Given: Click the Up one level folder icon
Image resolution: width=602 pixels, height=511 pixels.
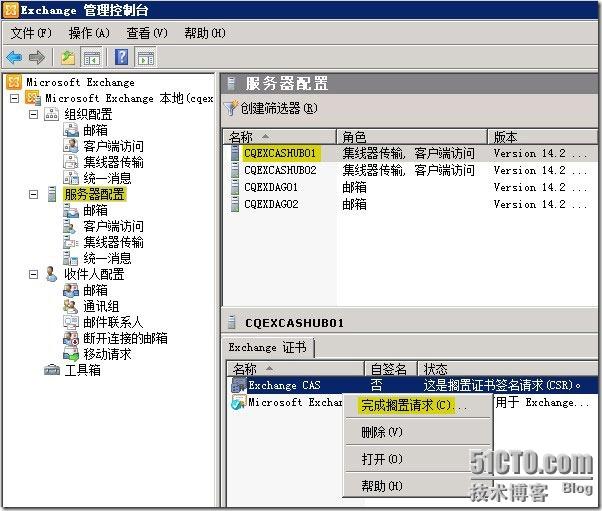Looking at the screenshot, I should (x=67, y=57).
